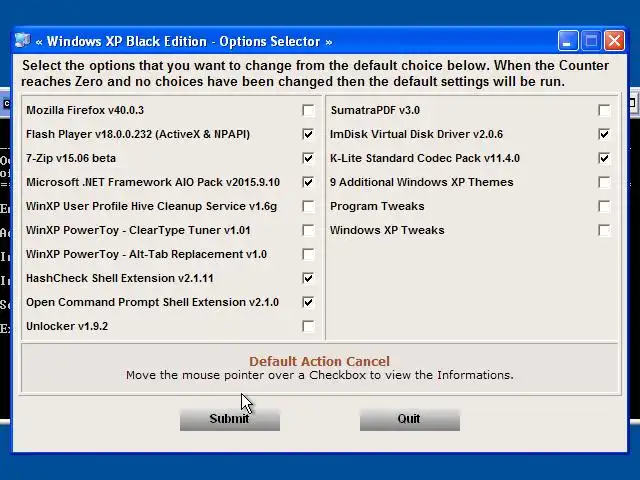Click 'Unlocker v1.9.2' label text
Screen dimensions: 640x480
point(67,326)
